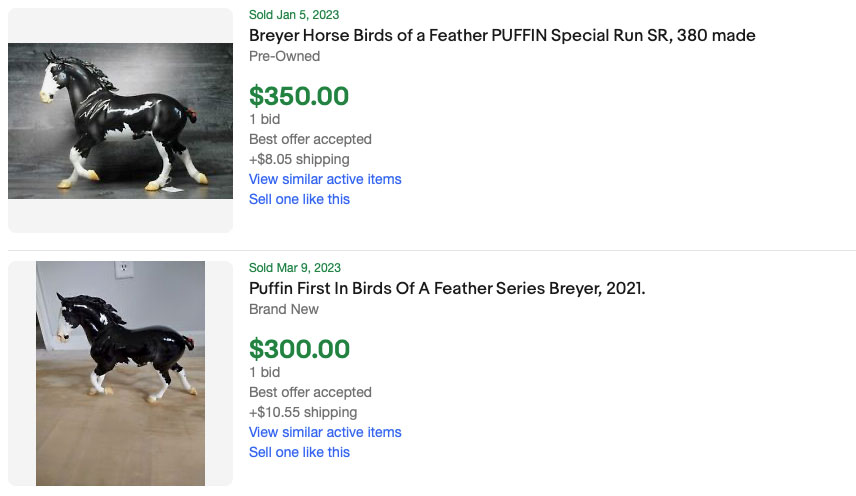Click the $350.00 sold price
This screenshot has width=856, height=496.
(x=299, y=96)
